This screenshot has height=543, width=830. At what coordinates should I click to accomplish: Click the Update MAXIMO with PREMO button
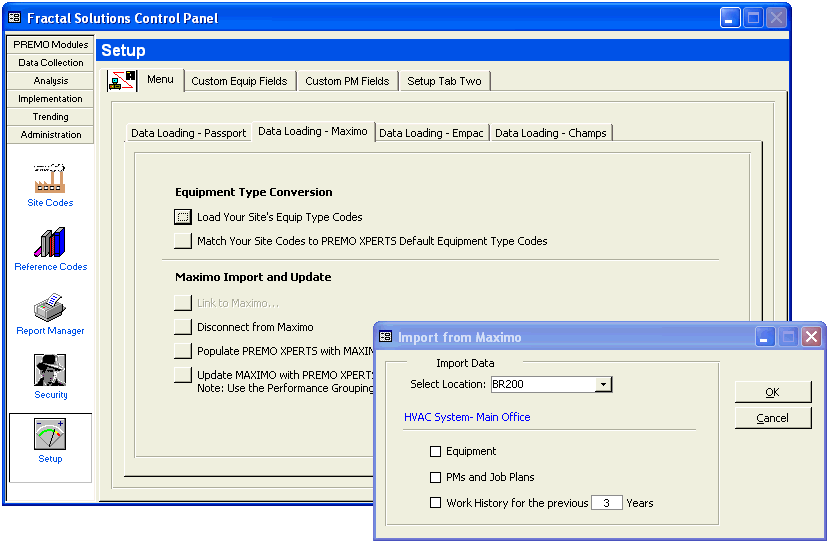pyautogui.click(x=183, y=375)
